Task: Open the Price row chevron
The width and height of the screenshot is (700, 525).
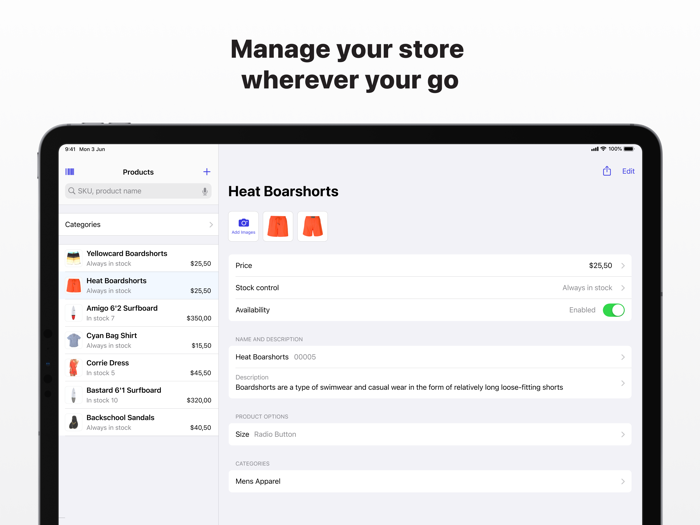Action: [x=622, y=266]
